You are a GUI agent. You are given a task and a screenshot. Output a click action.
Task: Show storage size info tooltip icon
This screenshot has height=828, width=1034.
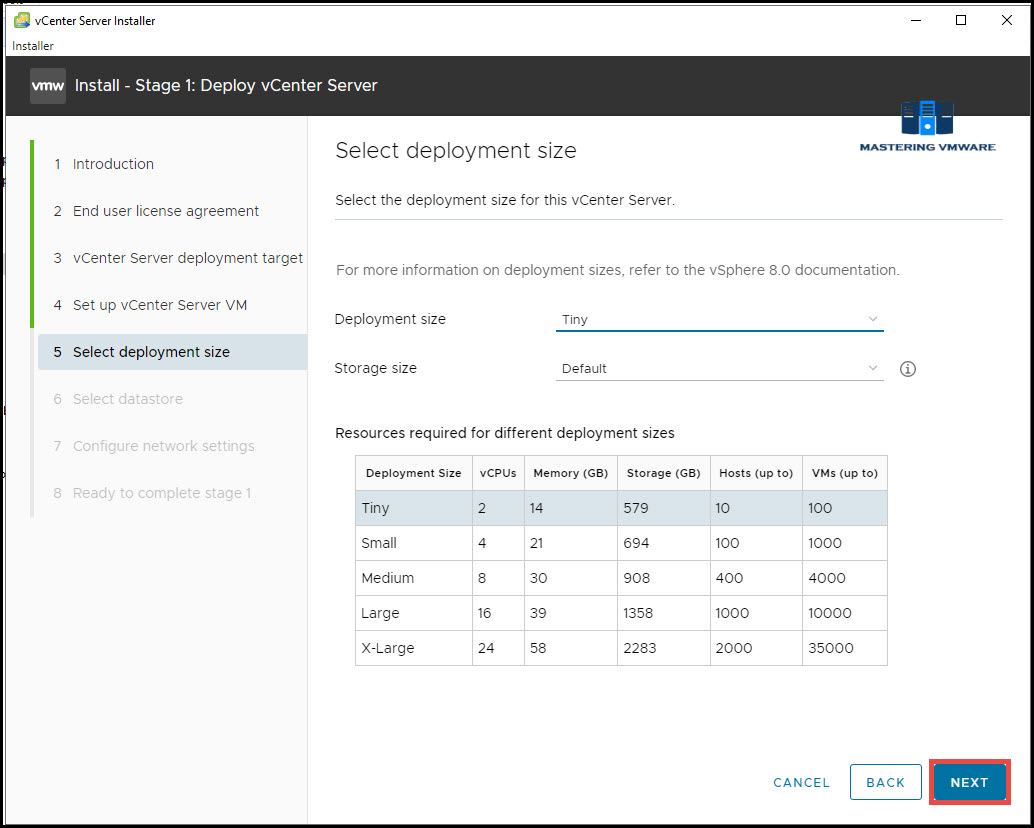point(907,369)
